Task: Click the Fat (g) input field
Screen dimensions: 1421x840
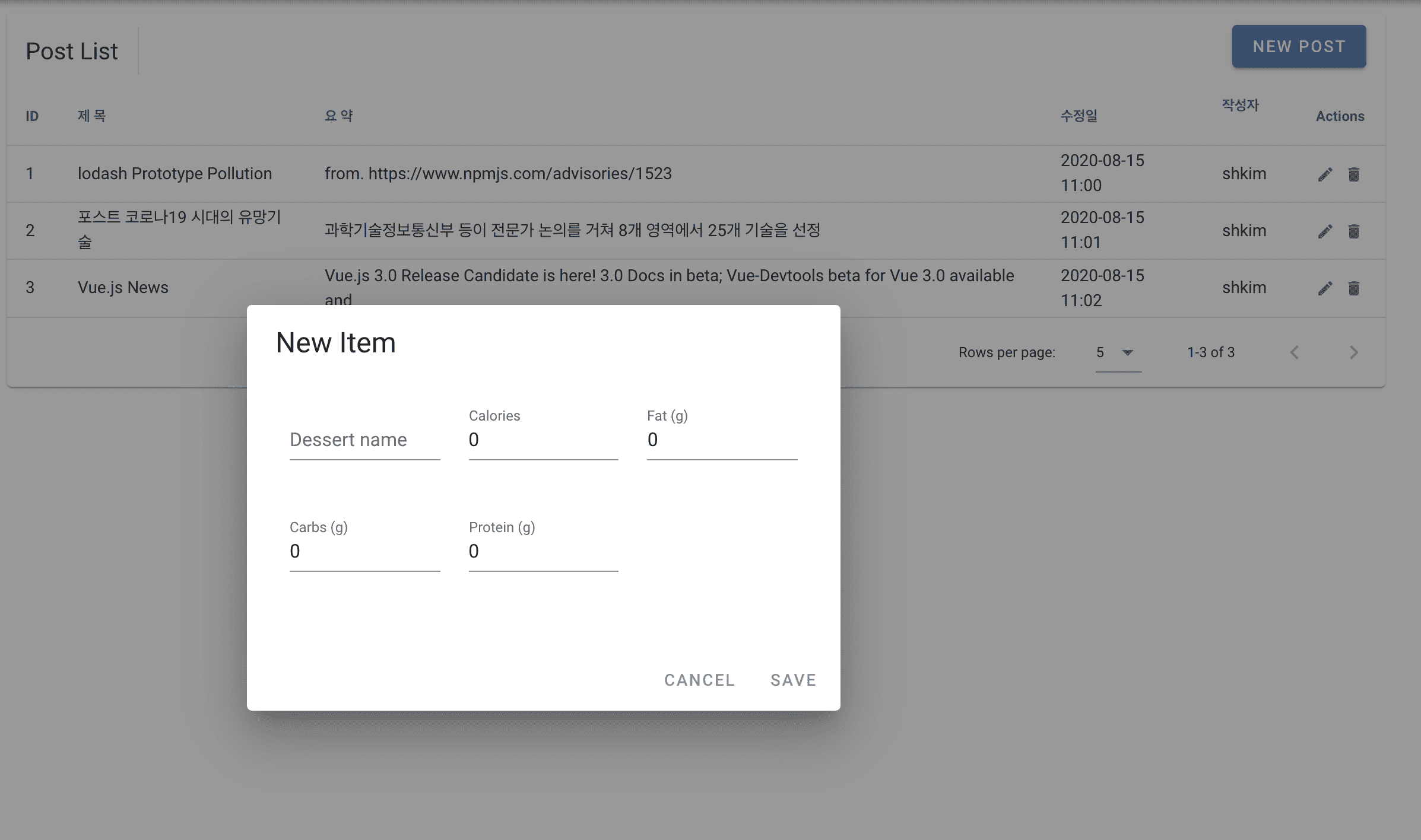Action: click(x=721, y=440)
